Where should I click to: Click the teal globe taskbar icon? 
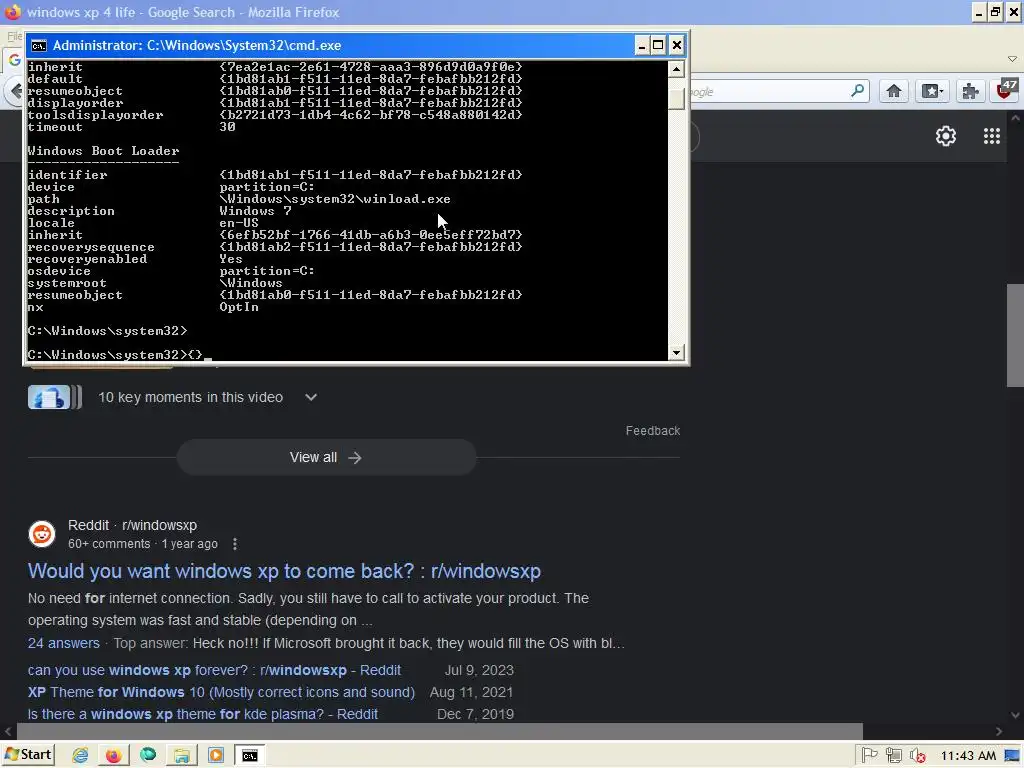point(148,755)
